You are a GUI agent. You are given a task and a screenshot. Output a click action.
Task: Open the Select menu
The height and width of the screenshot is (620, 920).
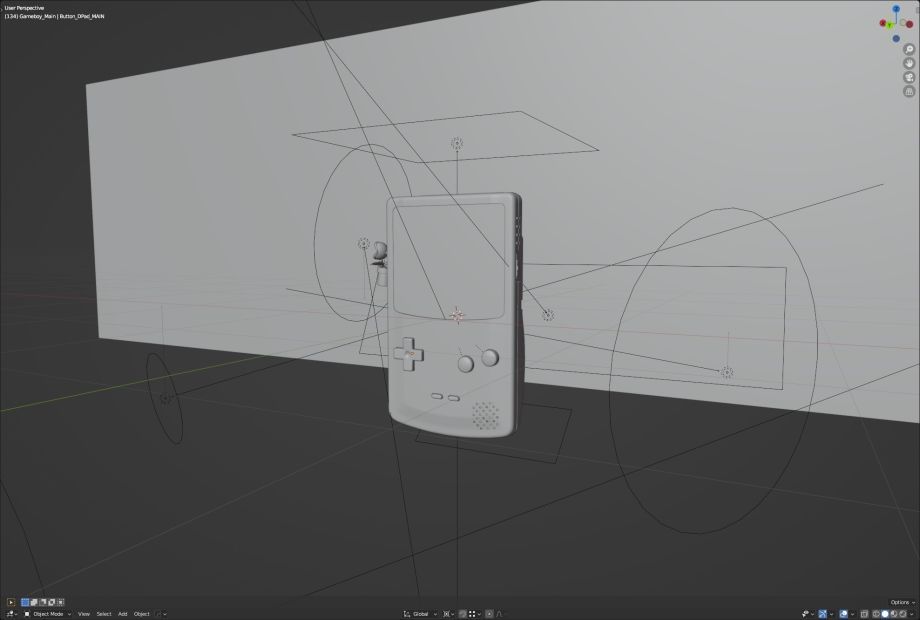[x=104, y=613]
